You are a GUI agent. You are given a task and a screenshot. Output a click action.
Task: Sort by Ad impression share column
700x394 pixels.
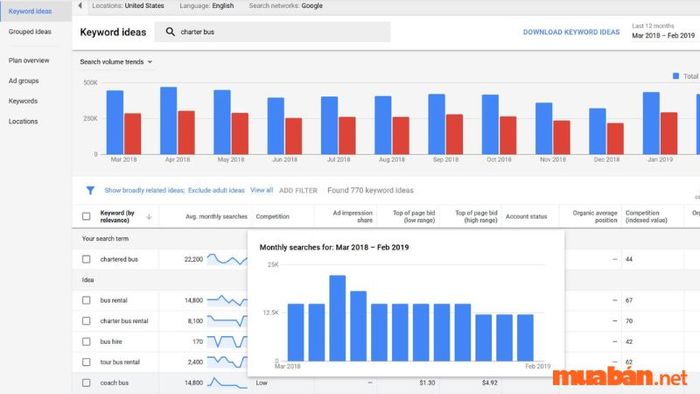pos(353,216)
